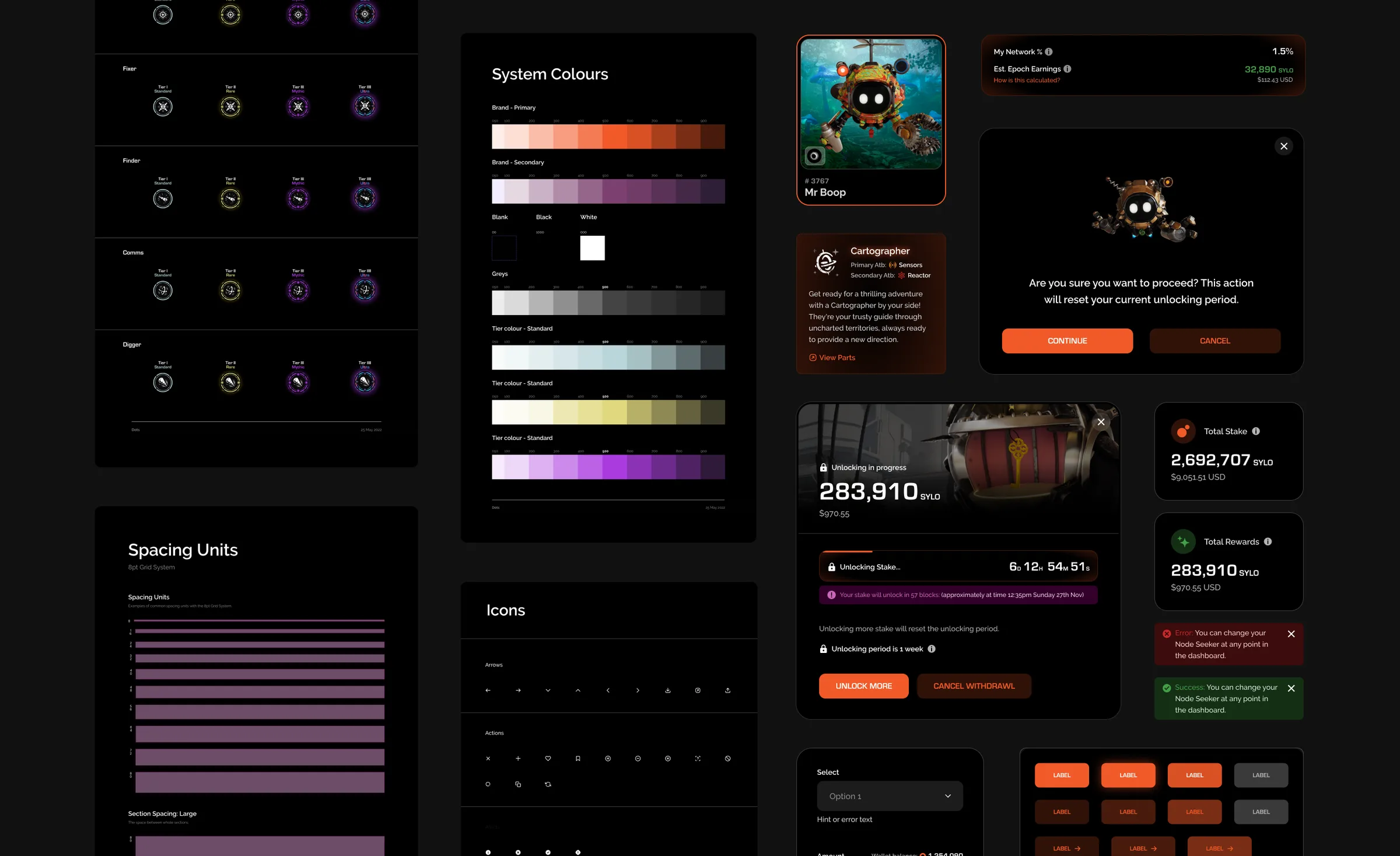The width and height of the screenshot is (1400, 856).
Task: Click the info icon next to Est. Epoch Earnings
Action: tap(1067, 68)
